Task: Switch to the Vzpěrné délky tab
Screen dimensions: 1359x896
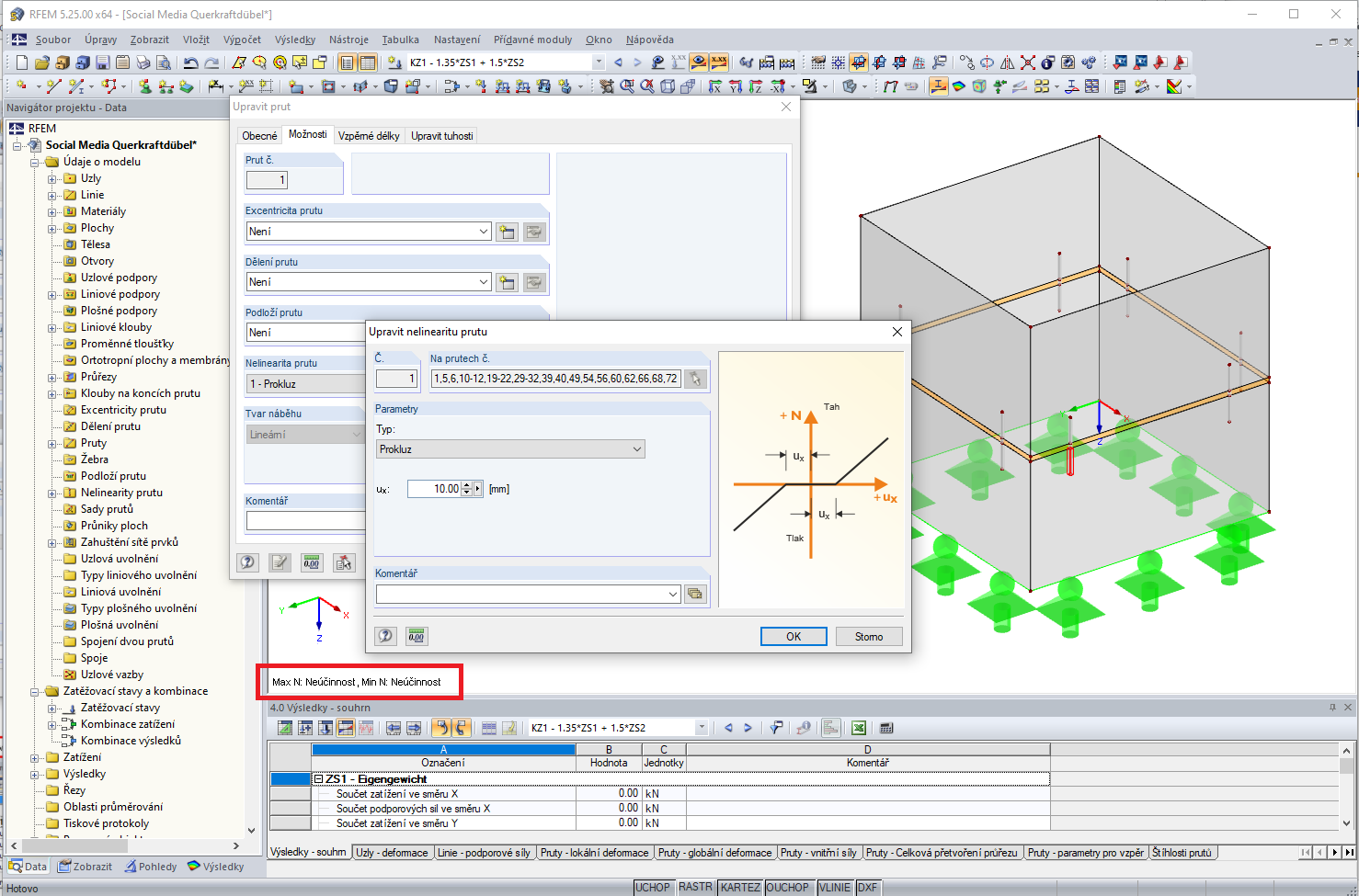Action: tap(369, 136)
